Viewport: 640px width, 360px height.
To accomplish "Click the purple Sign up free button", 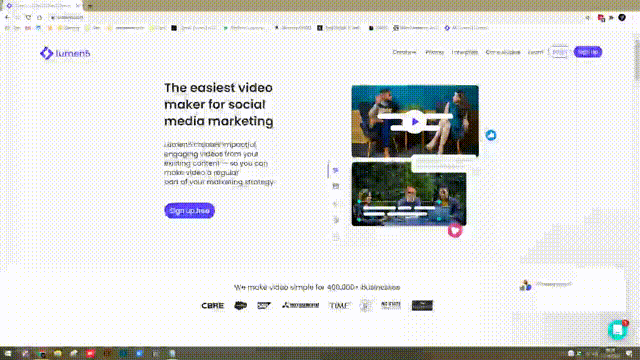I will click(189, 211).
